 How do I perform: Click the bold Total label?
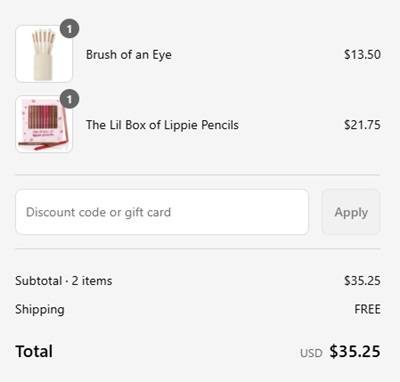click(x=34, y=351)
